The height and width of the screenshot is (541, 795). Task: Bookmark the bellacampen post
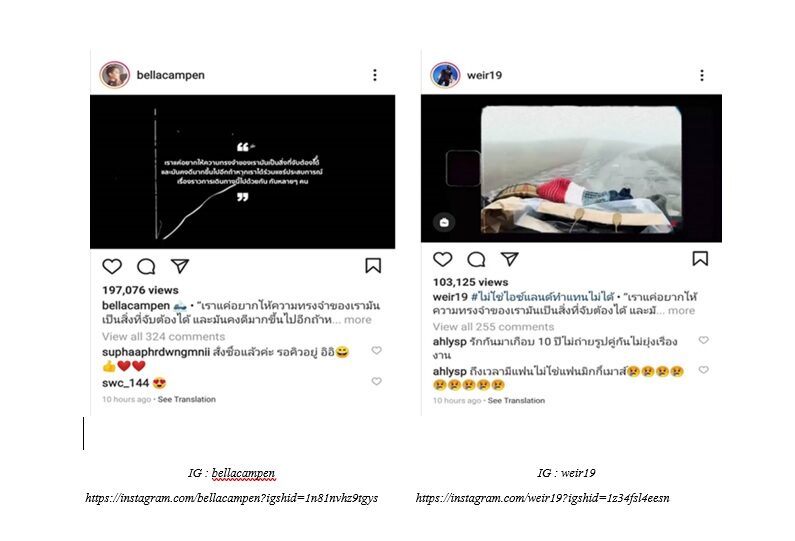tap(373, 265)
